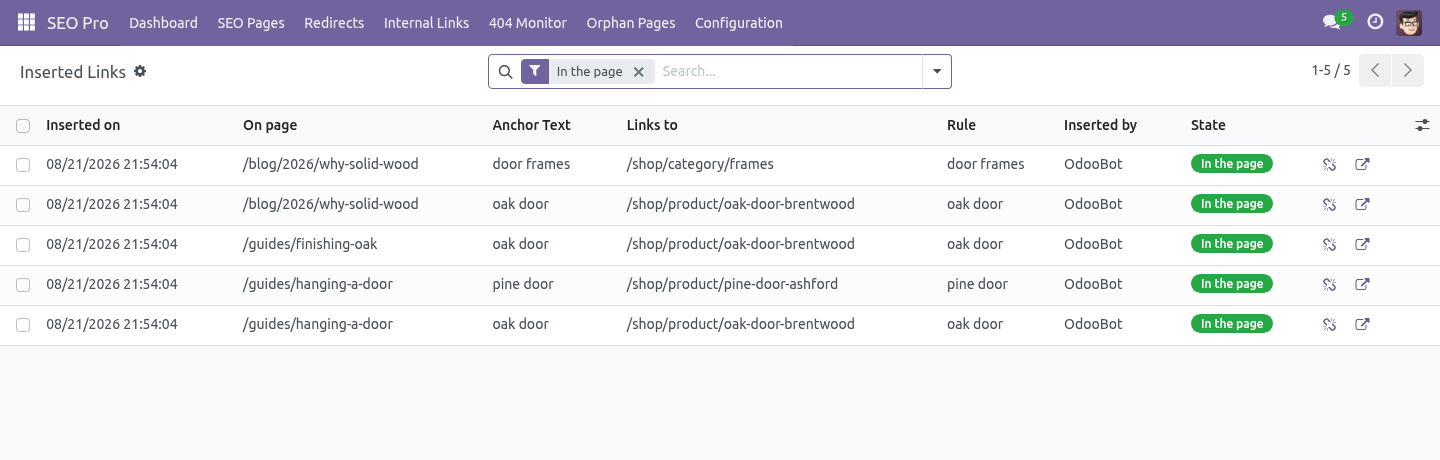
Task: Select checkbox for pine door row
Action: tap(23, 284)
